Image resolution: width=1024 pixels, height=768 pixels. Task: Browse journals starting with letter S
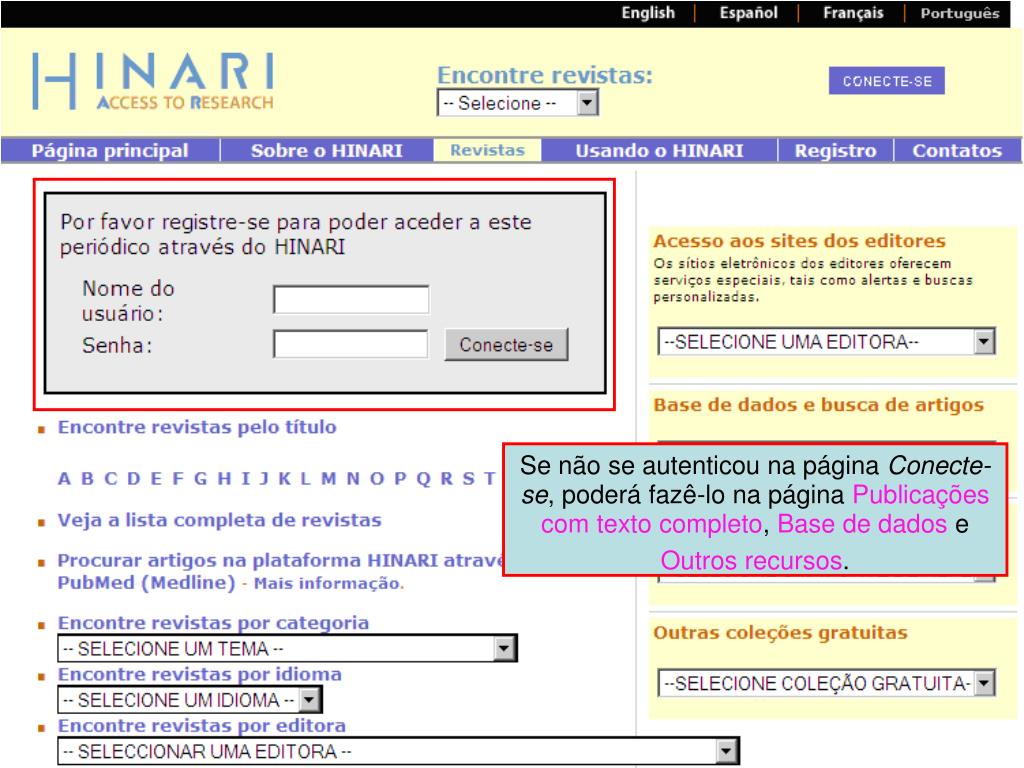click(x=469, y=479)
